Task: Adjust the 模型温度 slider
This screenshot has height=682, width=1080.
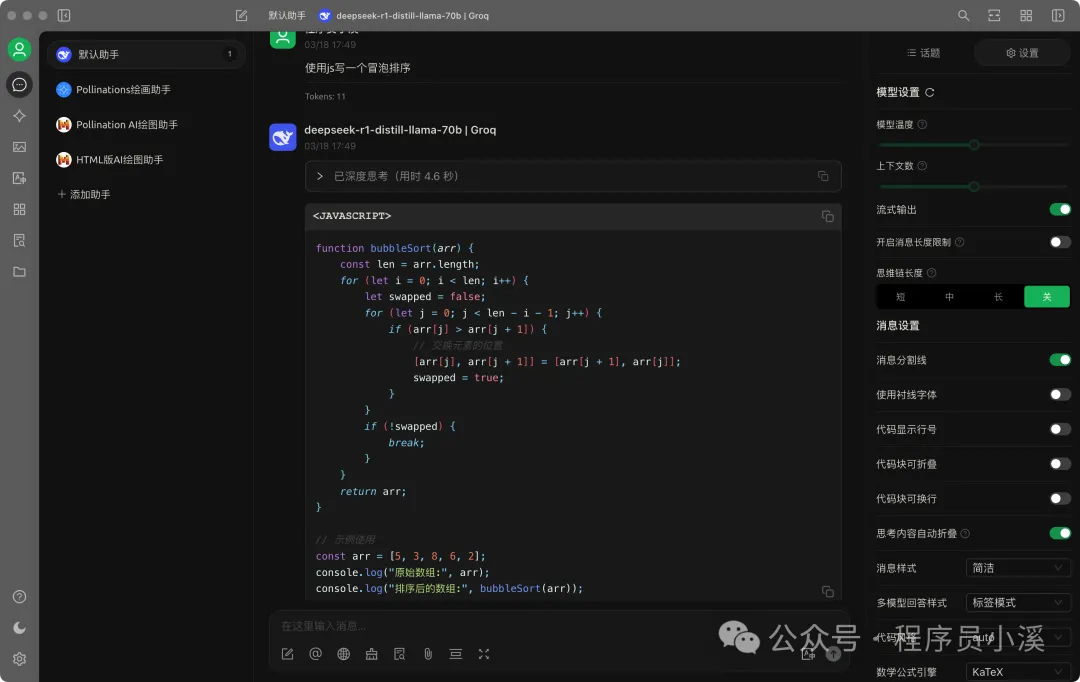Action: point(974,145)
